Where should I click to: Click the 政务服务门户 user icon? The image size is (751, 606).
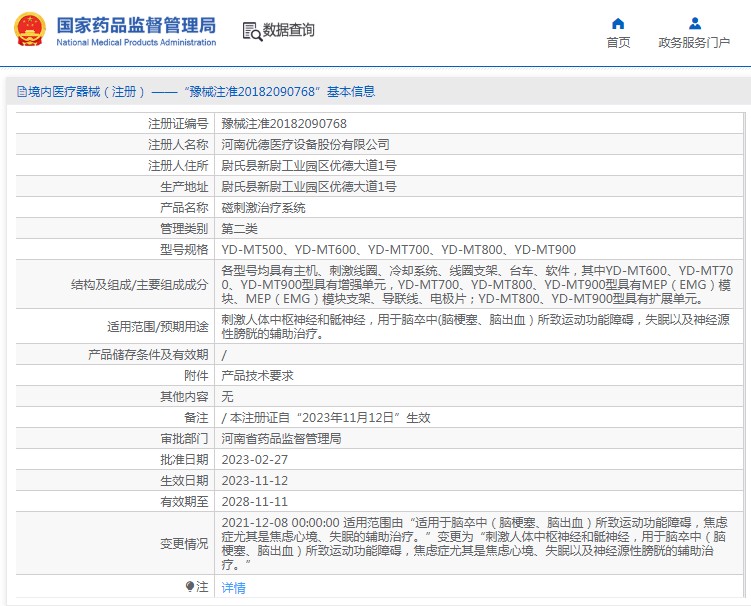point(694,23)
